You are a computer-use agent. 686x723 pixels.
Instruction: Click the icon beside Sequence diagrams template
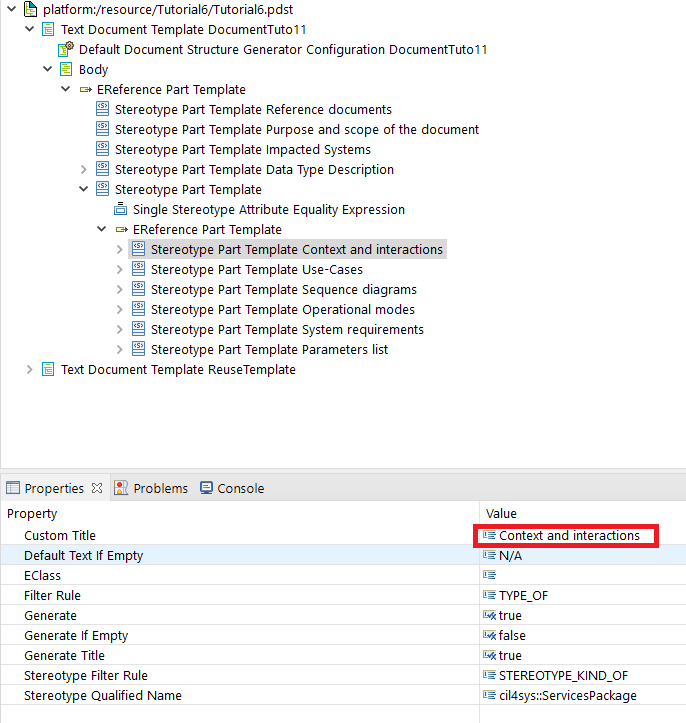[x=138, y=289]
